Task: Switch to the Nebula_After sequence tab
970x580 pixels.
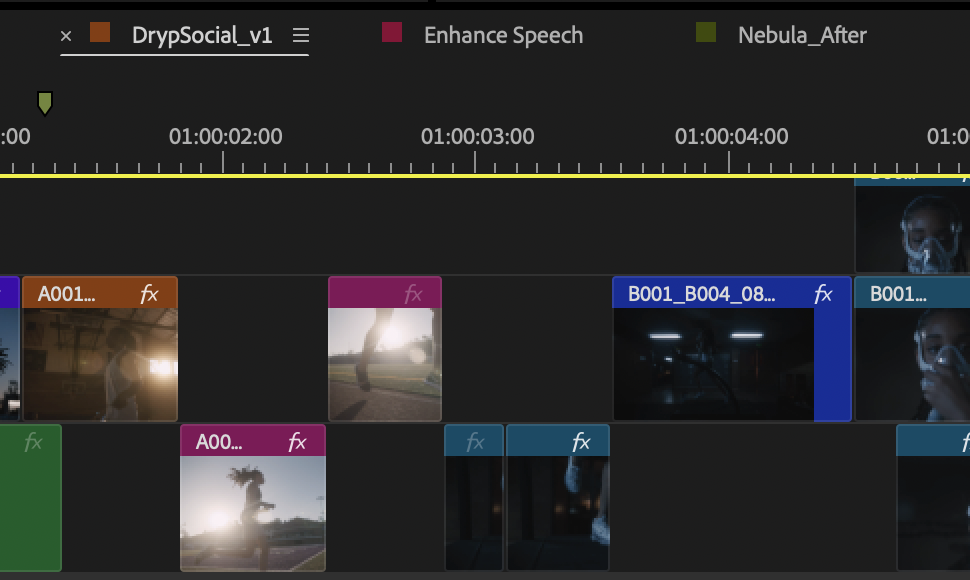Action: pyautogui.click(x=801, y=34)
